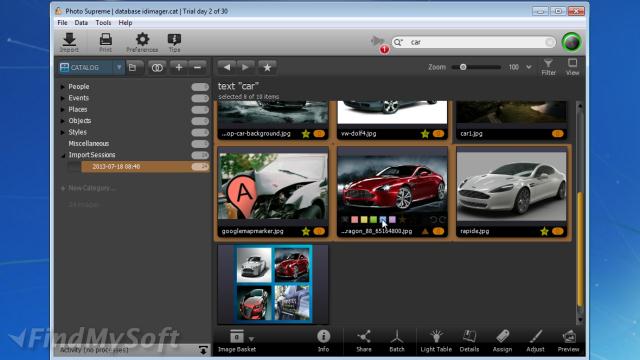Adjust the Zoom slider handle
The image size is (640, 360).
(463, 67)
